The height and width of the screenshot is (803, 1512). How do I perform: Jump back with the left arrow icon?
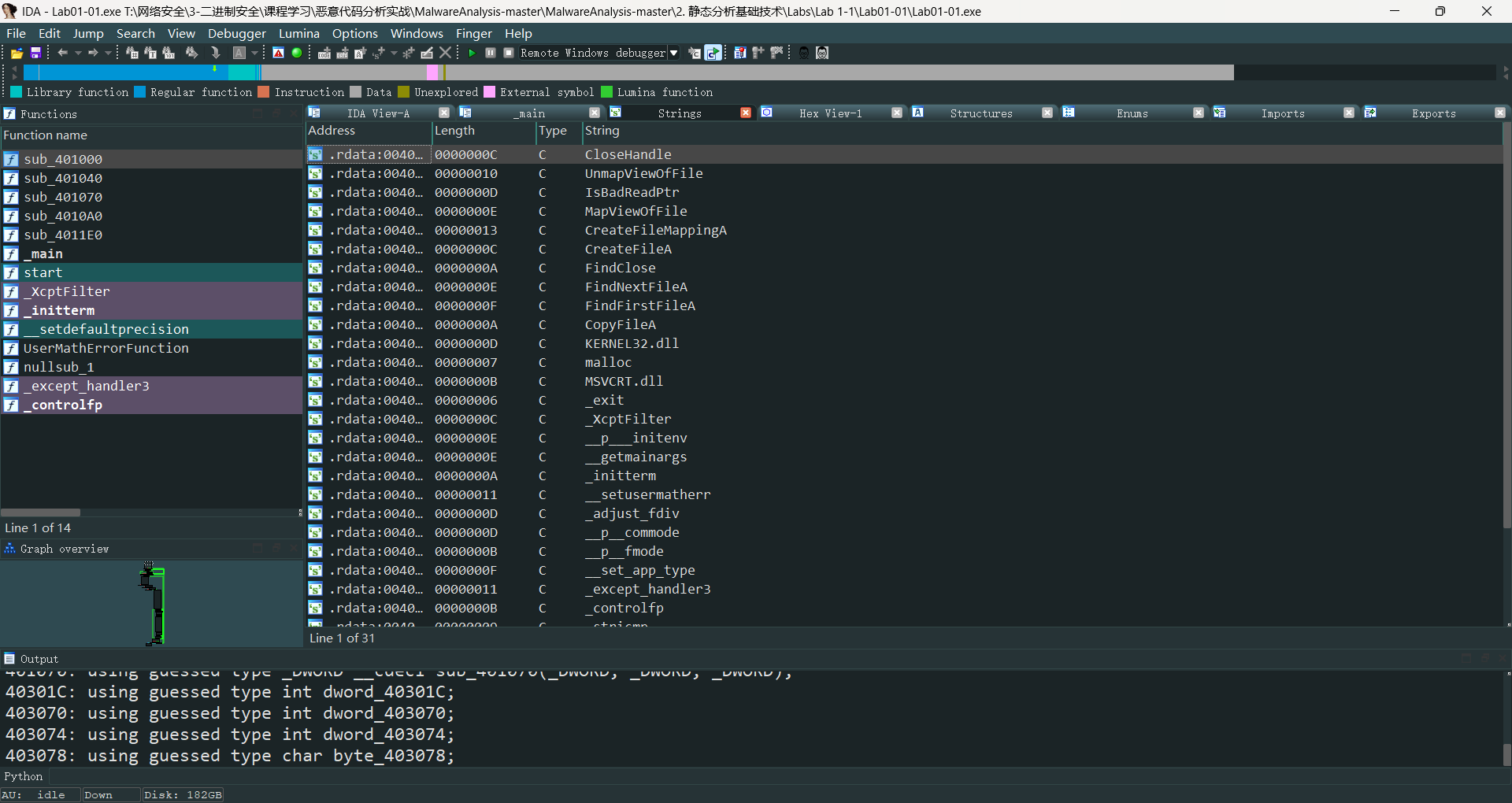[x=63, y=53]
